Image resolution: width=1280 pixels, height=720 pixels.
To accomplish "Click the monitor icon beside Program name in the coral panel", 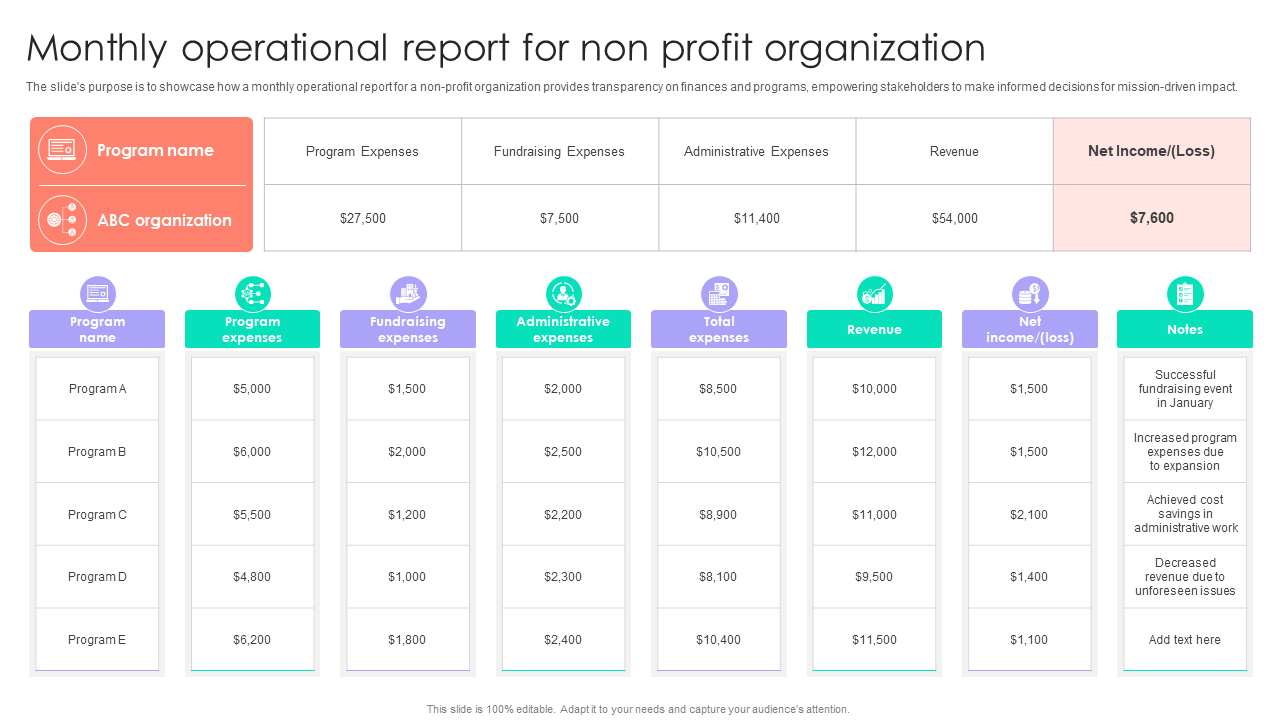I will [62, 150].
